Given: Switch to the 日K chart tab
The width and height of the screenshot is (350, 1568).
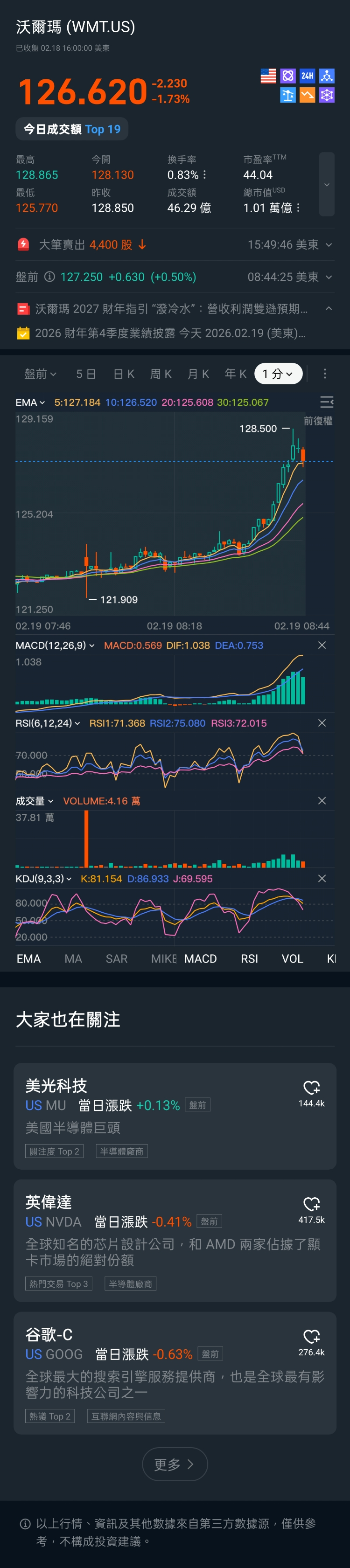Looking at the screenshot, I should click(x=124, y=374).
